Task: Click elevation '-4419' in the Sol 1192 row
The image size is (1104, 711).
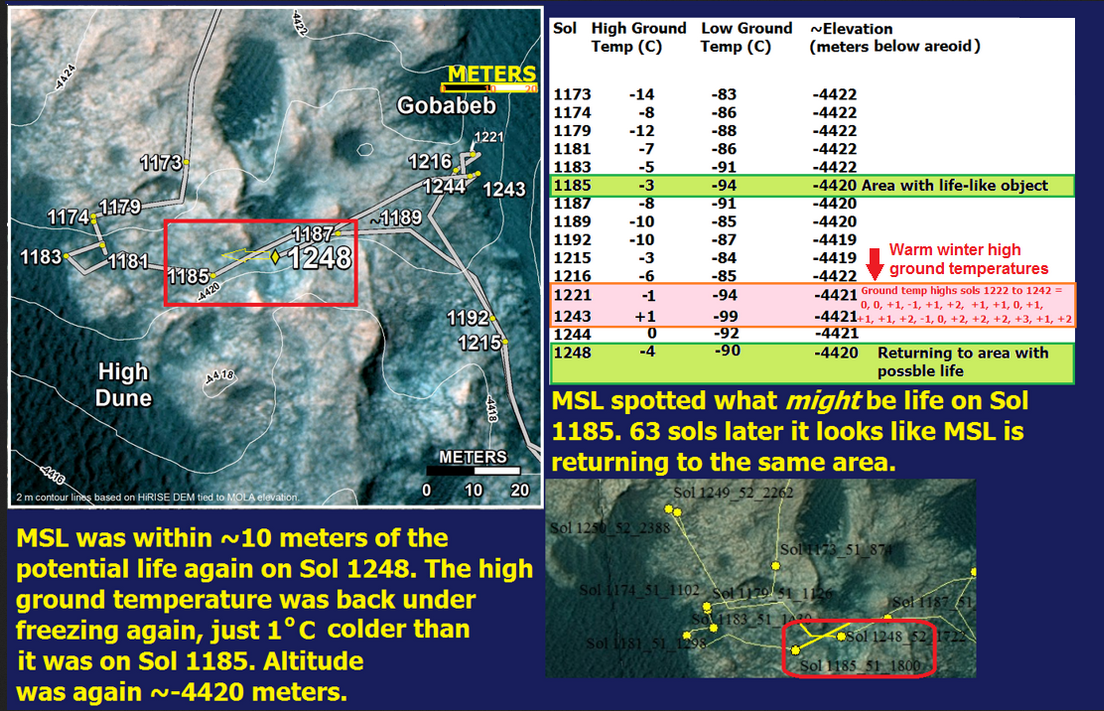Action: [834, 240]
